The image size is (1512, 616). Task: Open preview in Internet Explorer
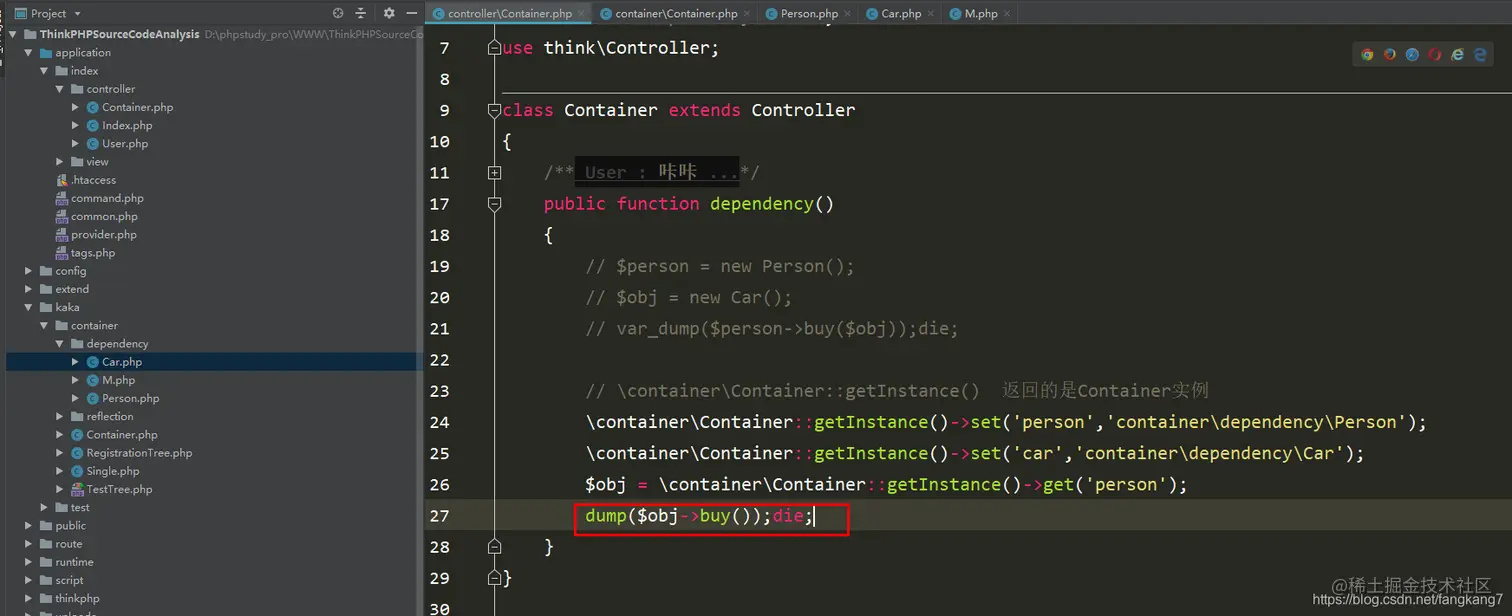[x=1457, y=55]
